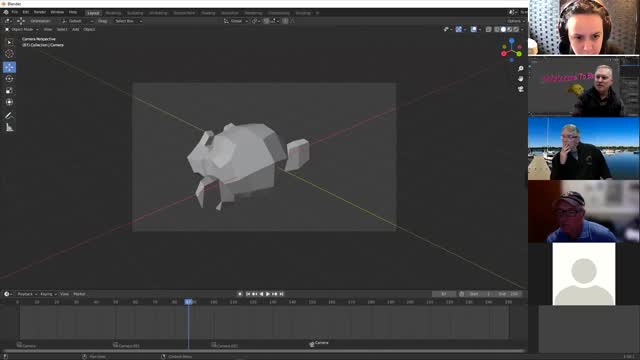The height and width of the screenshot is (360, 640).
Task: Open the viewport Add menu
Action: (76, 29)
